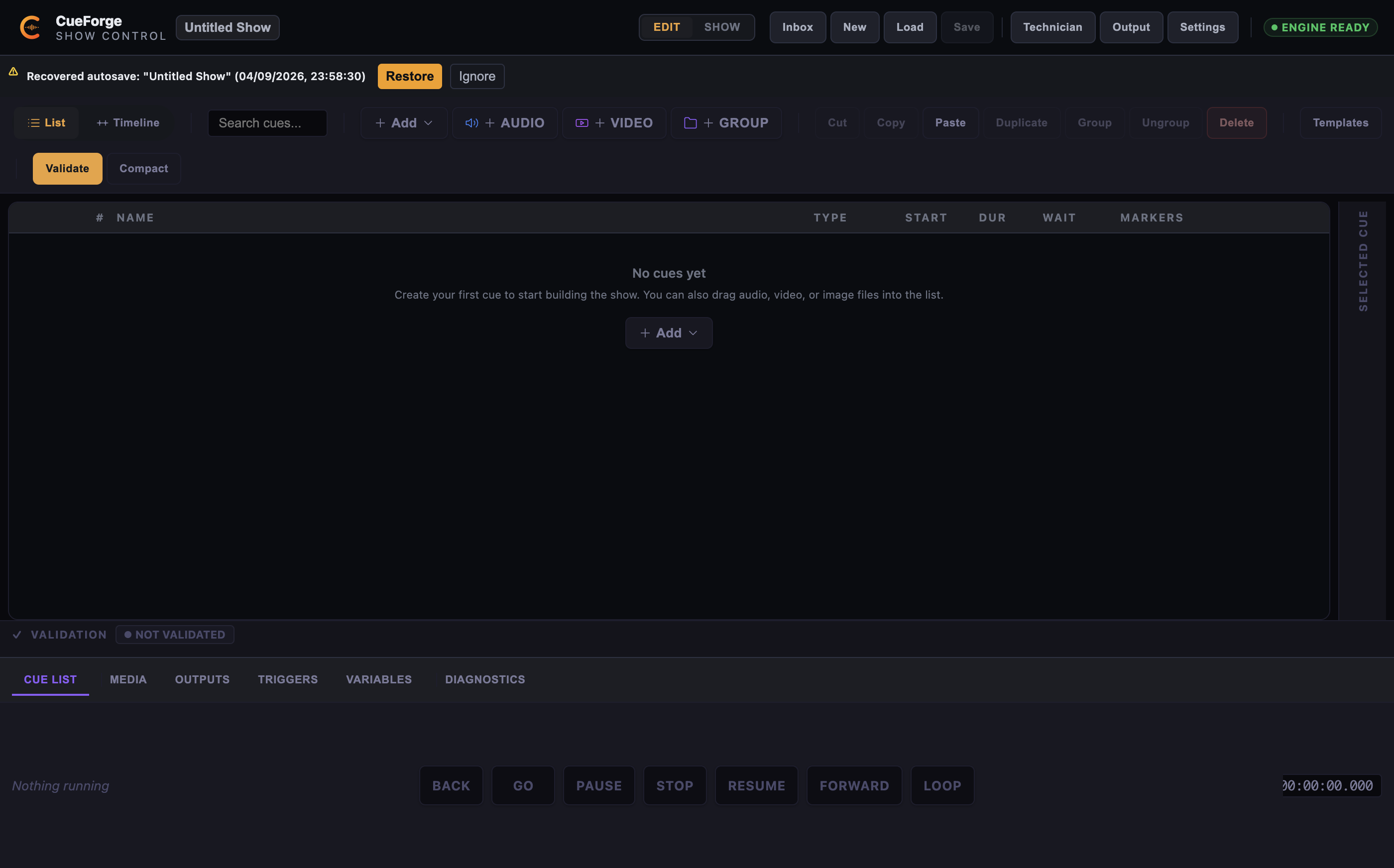
Task: Click the GO transport button
Action: [523, 785]
